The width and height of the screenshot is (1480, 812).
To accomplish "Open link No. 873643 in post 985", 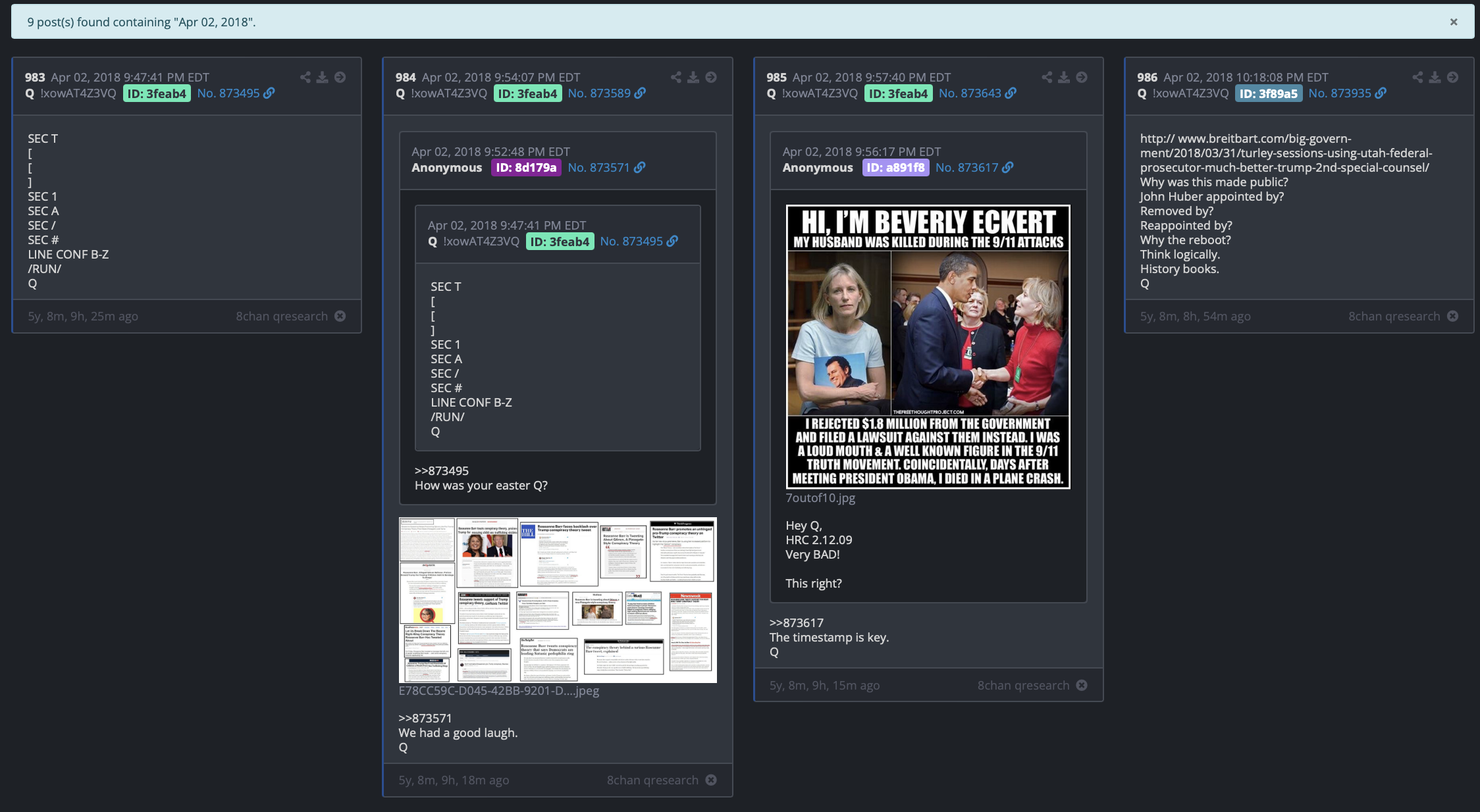I will click(977, 93).
